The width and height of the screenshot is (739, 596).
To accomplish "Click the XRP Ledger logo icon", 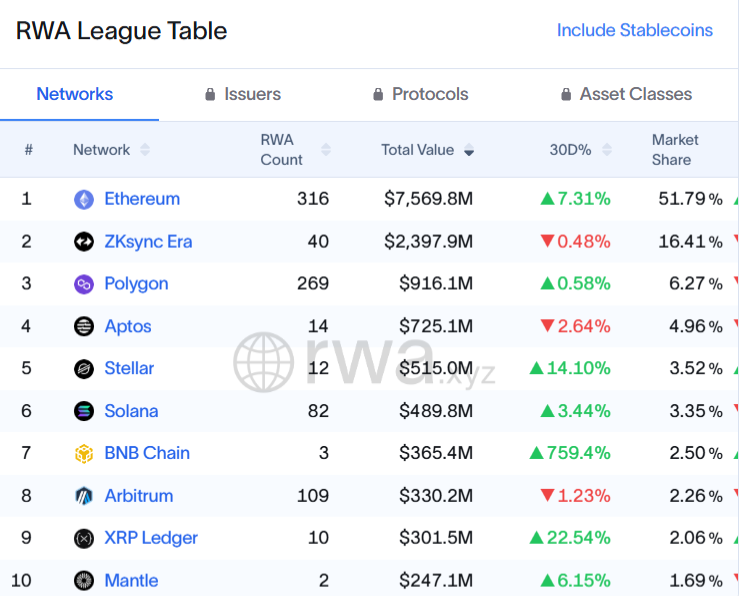I will [84, 538].
